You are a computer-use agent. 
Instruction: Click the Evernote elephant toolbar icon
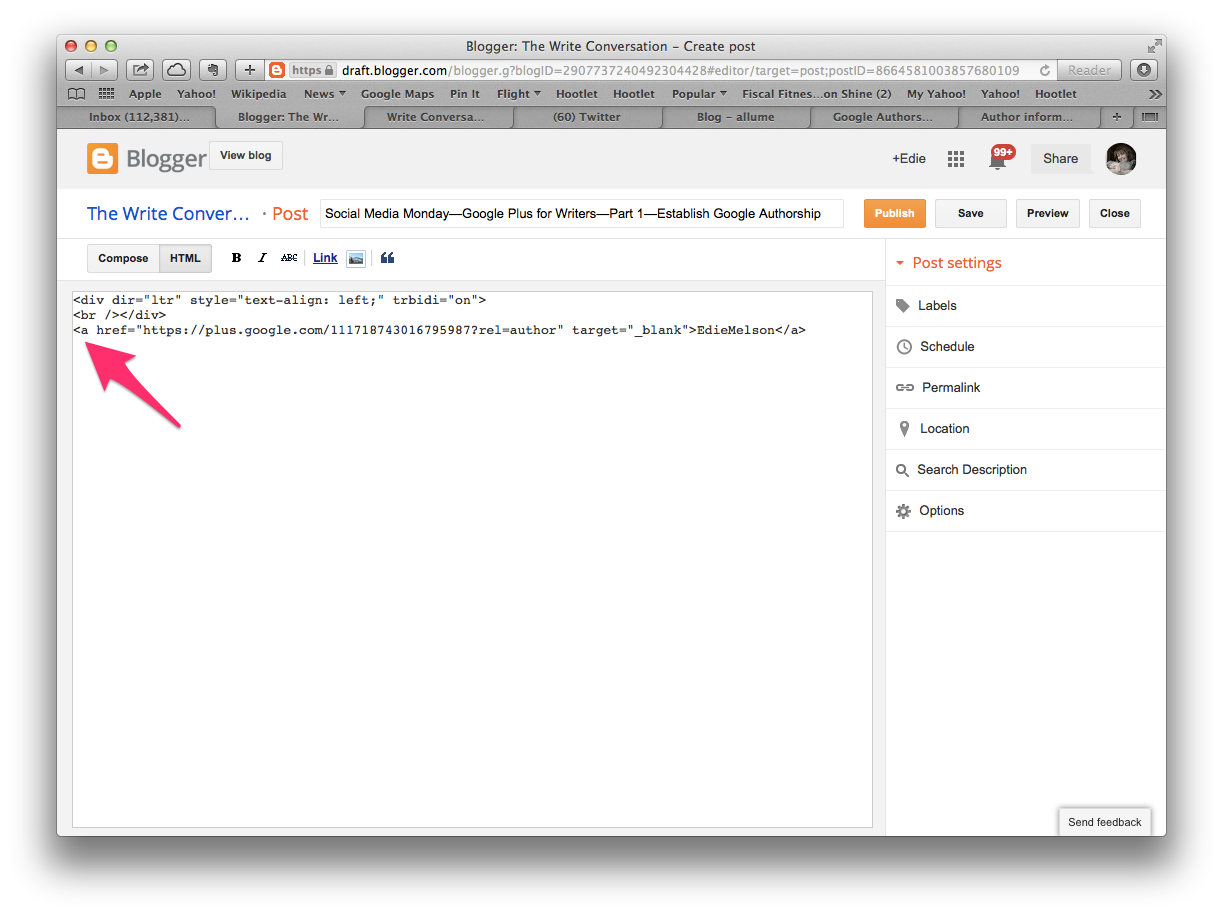[x=212, y=70]
